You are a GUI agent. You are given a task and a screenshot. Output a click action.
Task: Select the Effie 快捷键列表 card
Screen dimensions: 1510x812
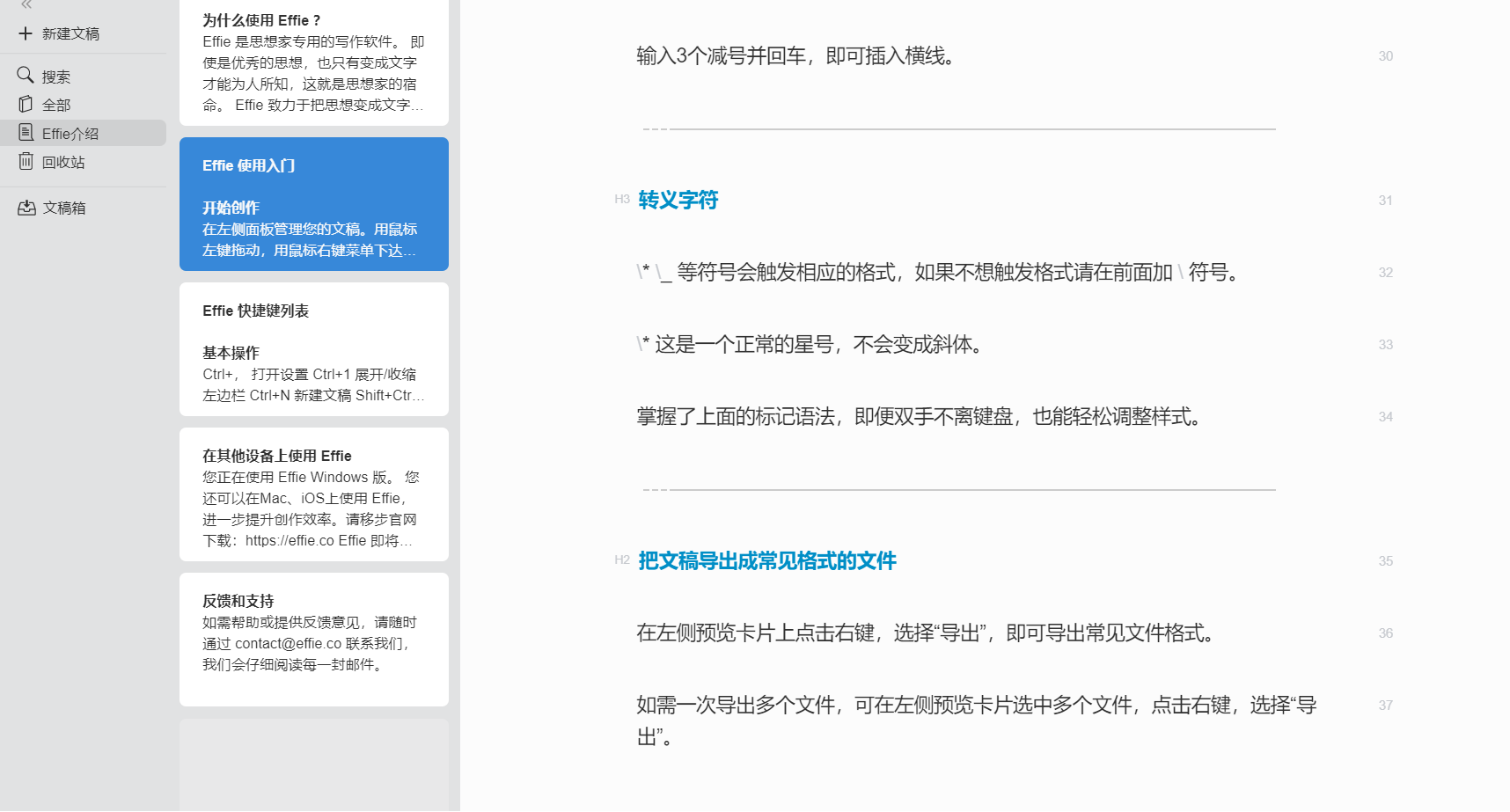(313, 349)
